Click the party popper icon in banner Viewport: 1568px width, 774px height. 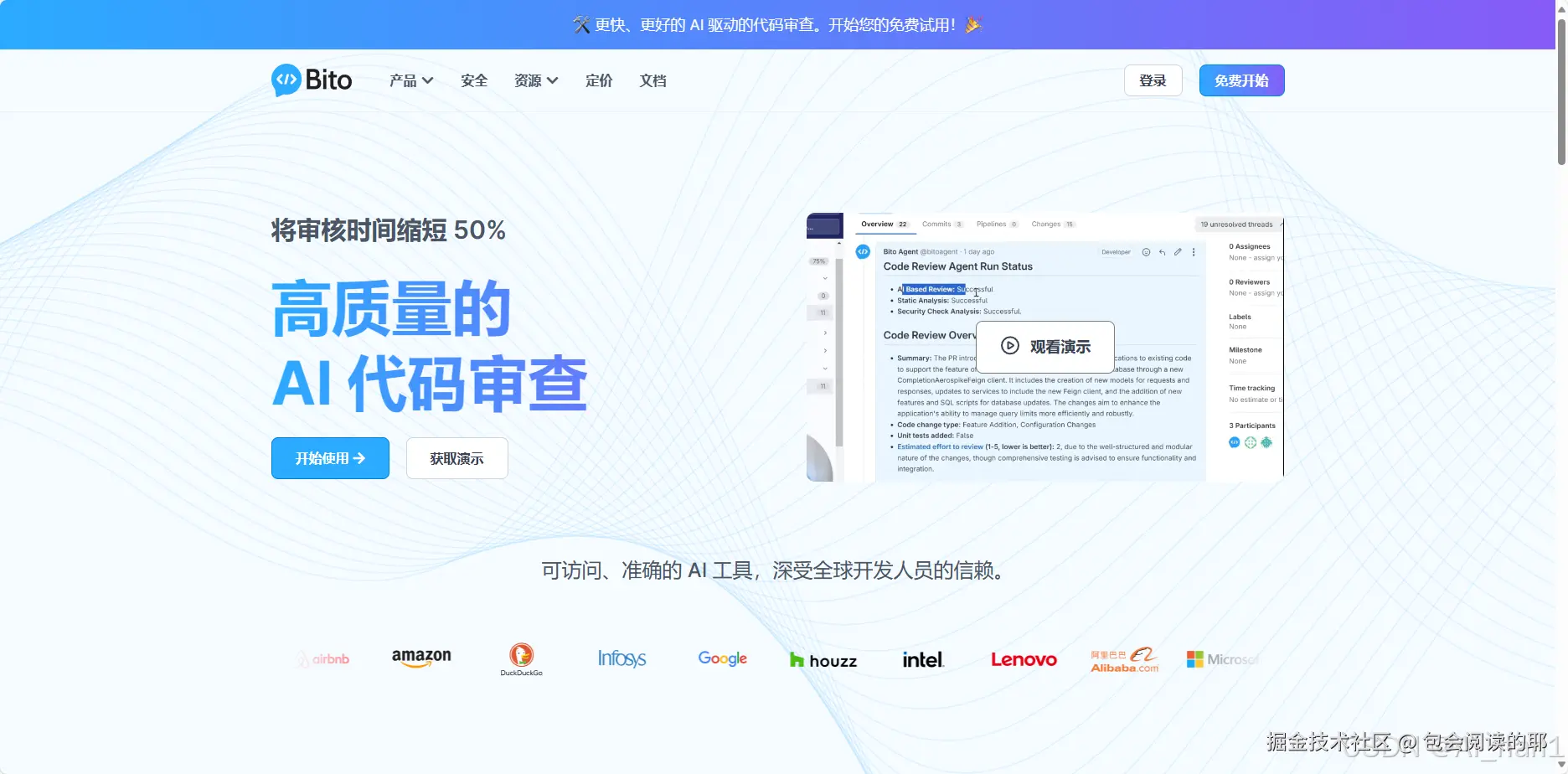[972, 25]
